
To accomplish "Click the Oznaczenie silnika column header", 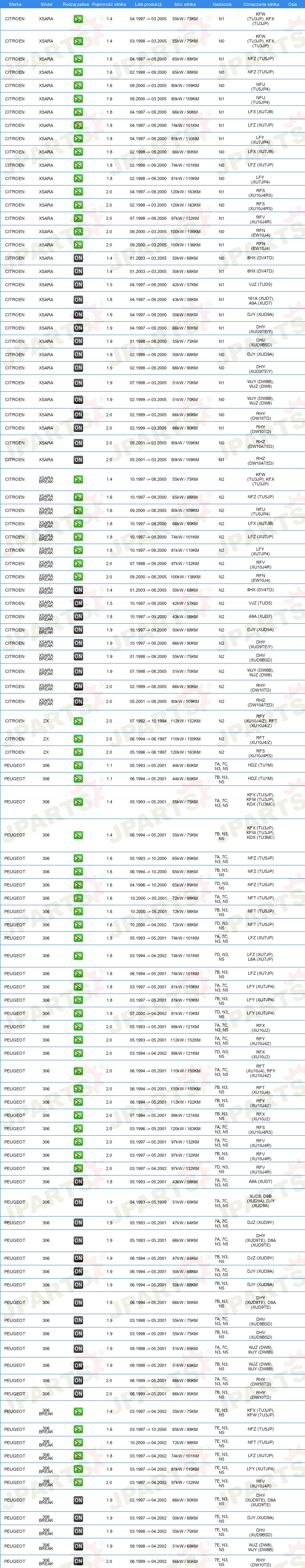I will [261, 4].
